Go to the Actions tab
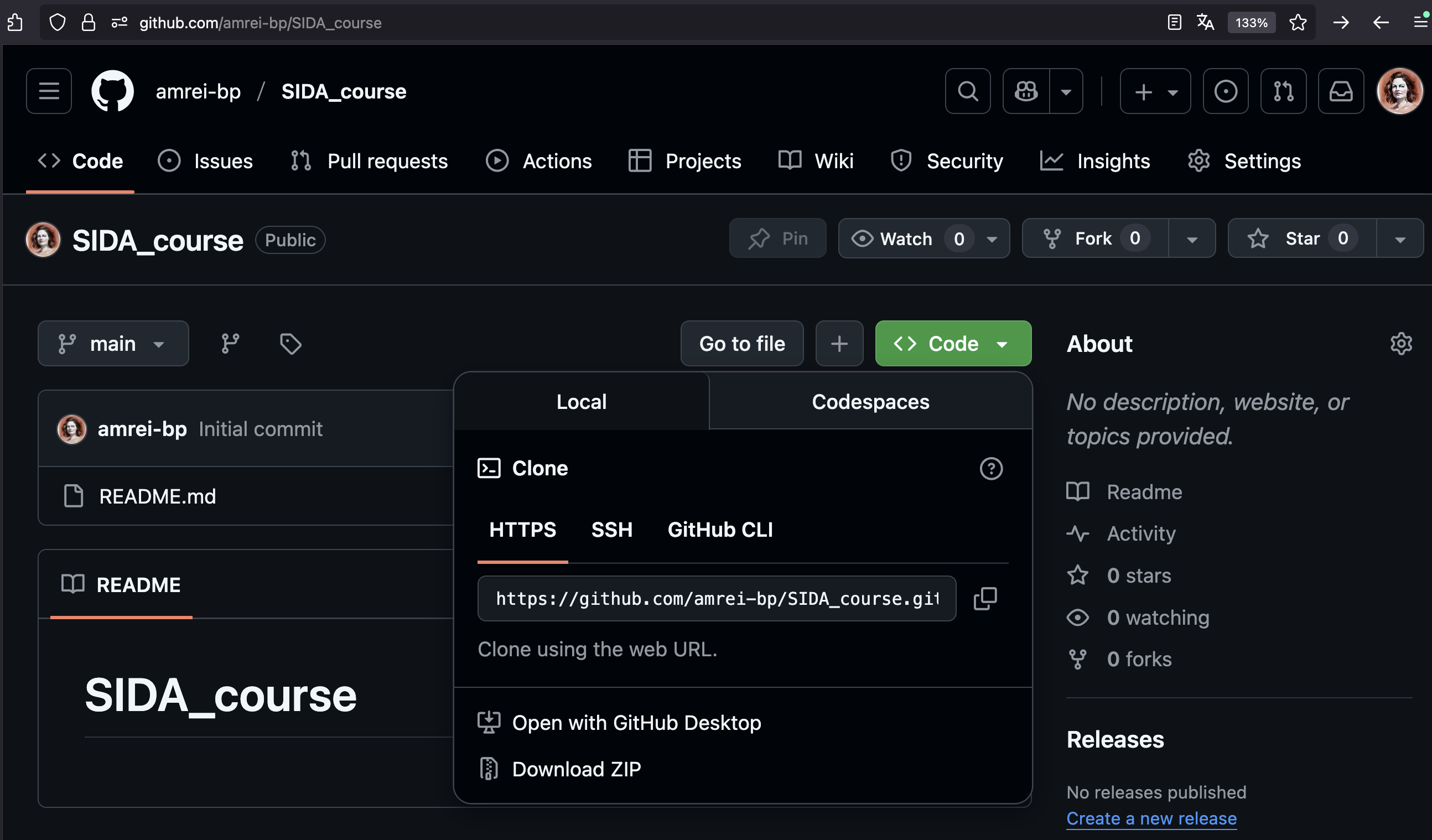 click(539, 161)
